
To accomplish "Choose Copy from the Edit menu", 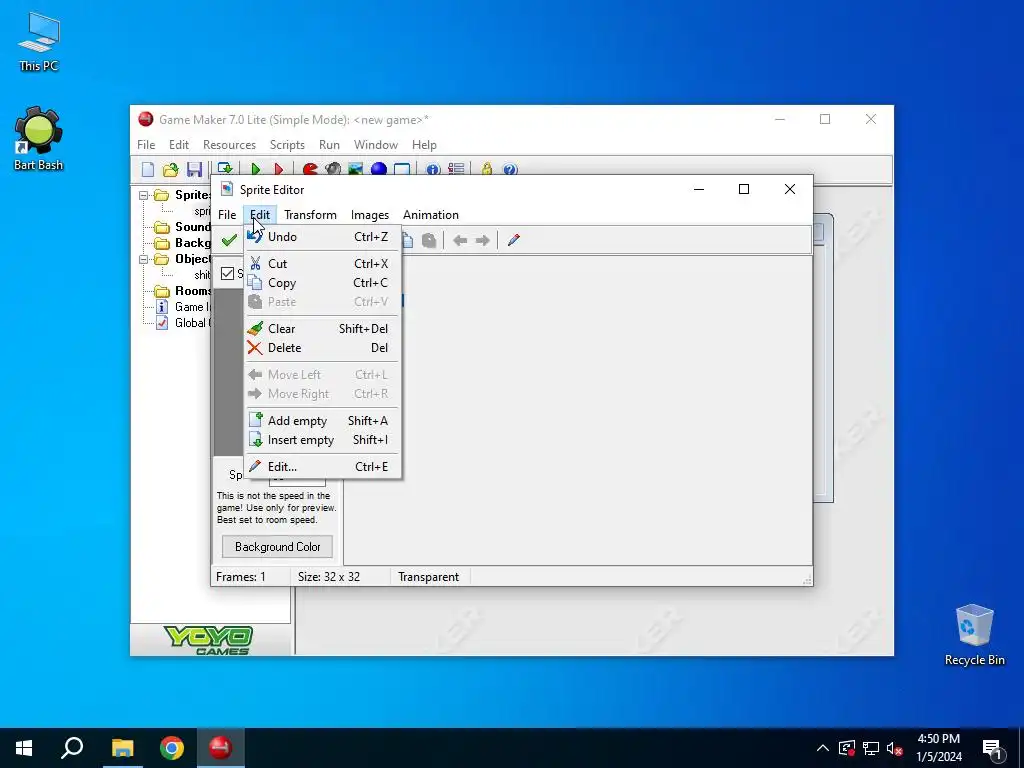I will click(323, 283).
